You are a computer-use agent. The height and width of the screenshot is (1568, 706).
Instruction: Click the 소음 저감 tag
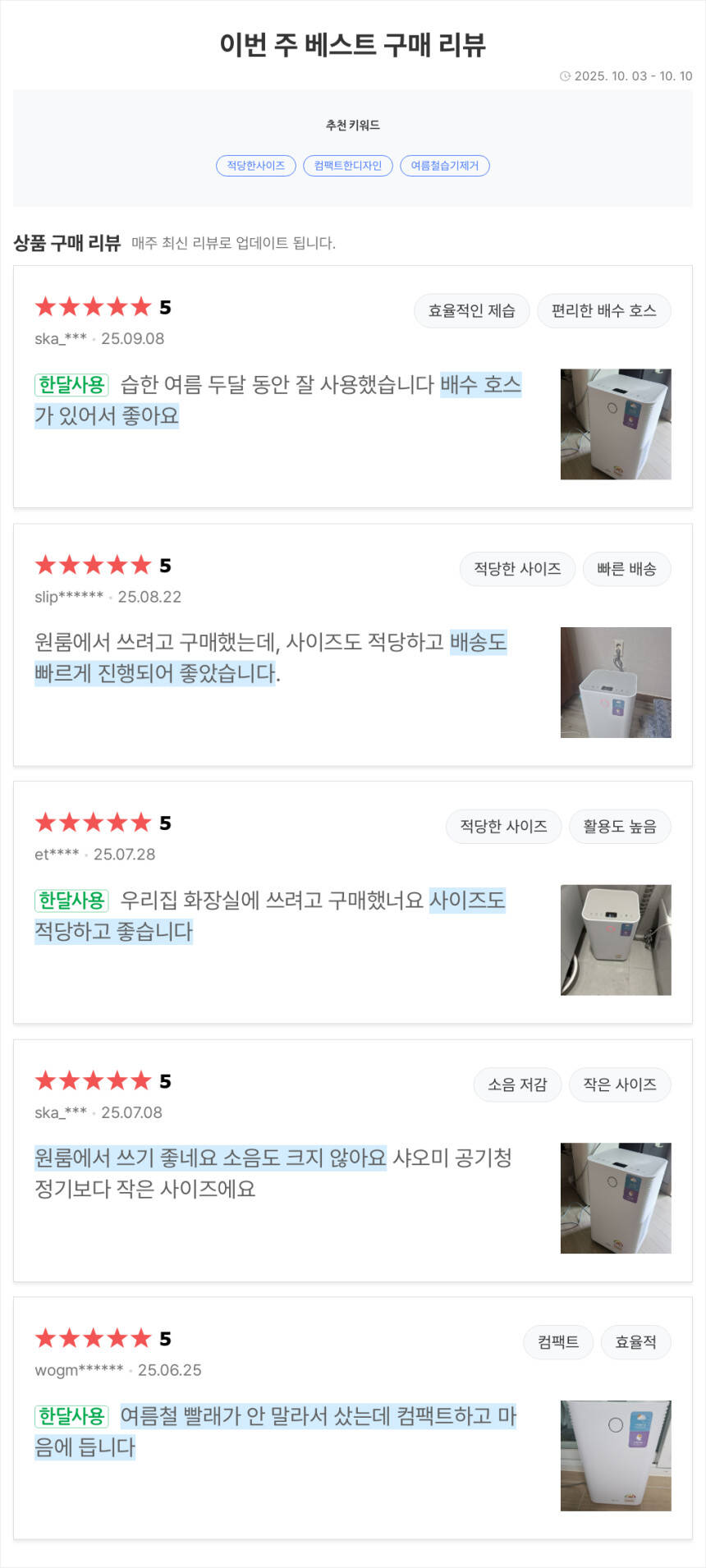point(517,1084)
